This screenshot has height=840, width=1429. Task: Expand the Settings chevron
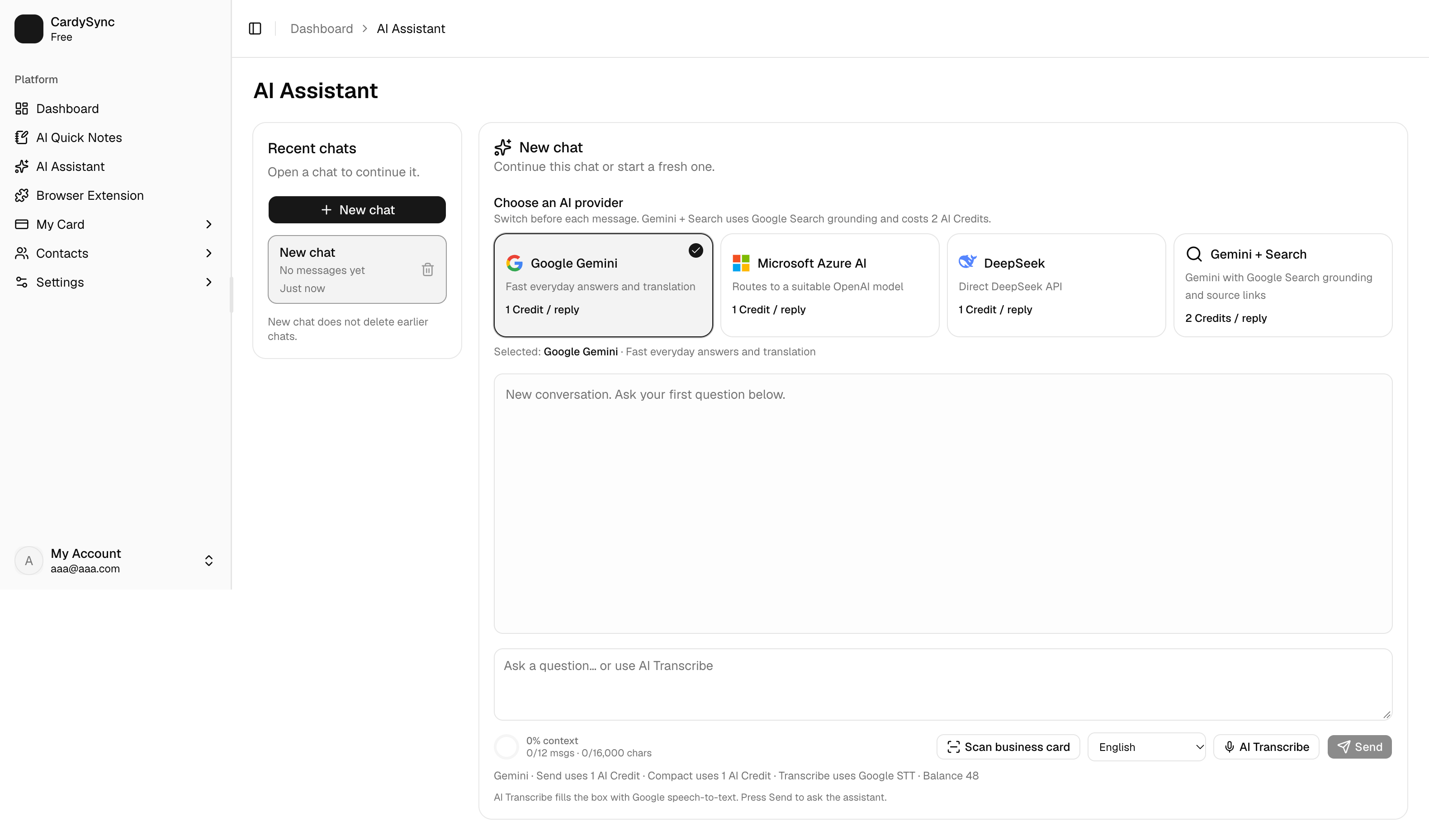click(x=208, y=282)
